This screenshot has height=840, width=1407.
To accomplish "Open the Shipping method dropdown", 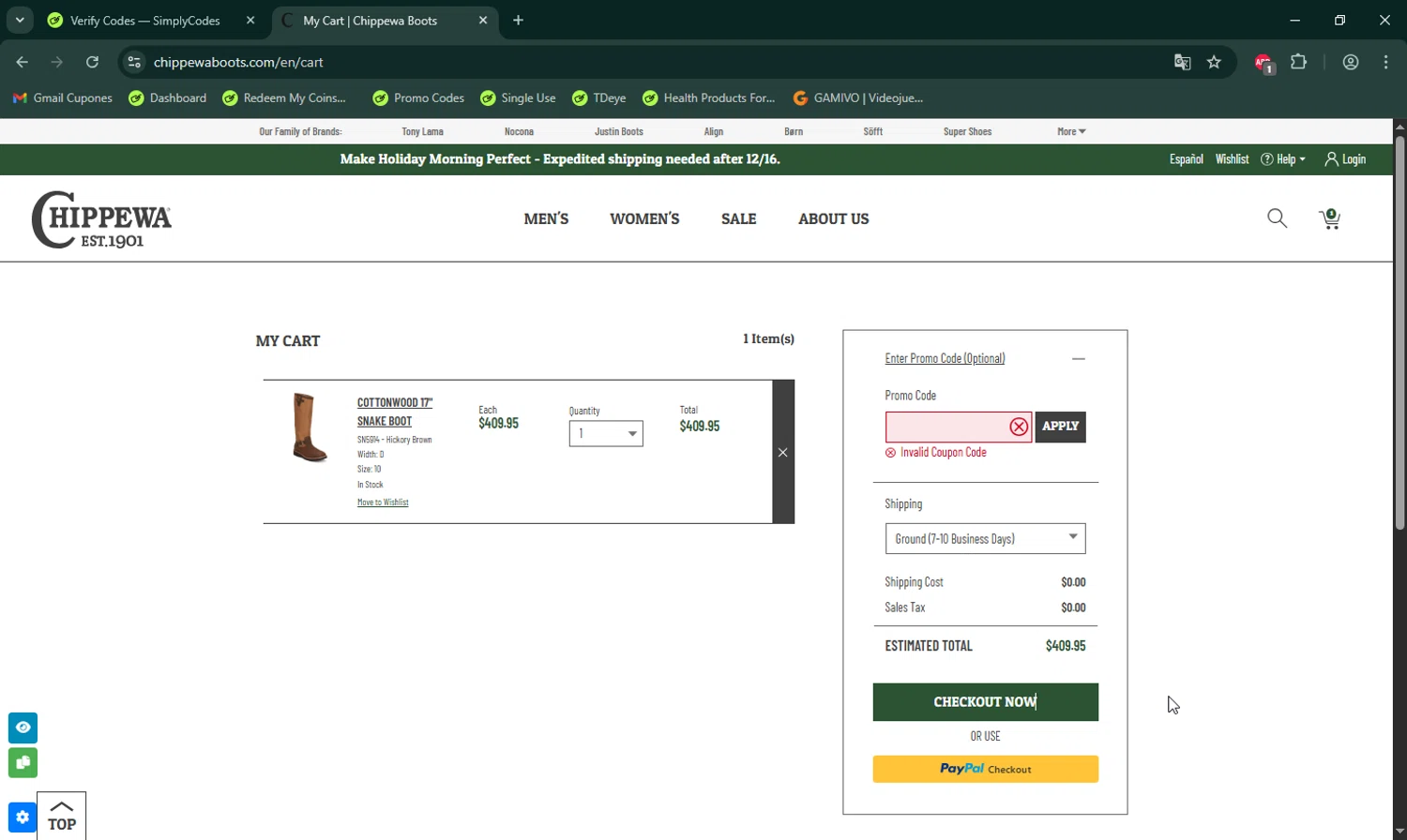I will (985, 538).
